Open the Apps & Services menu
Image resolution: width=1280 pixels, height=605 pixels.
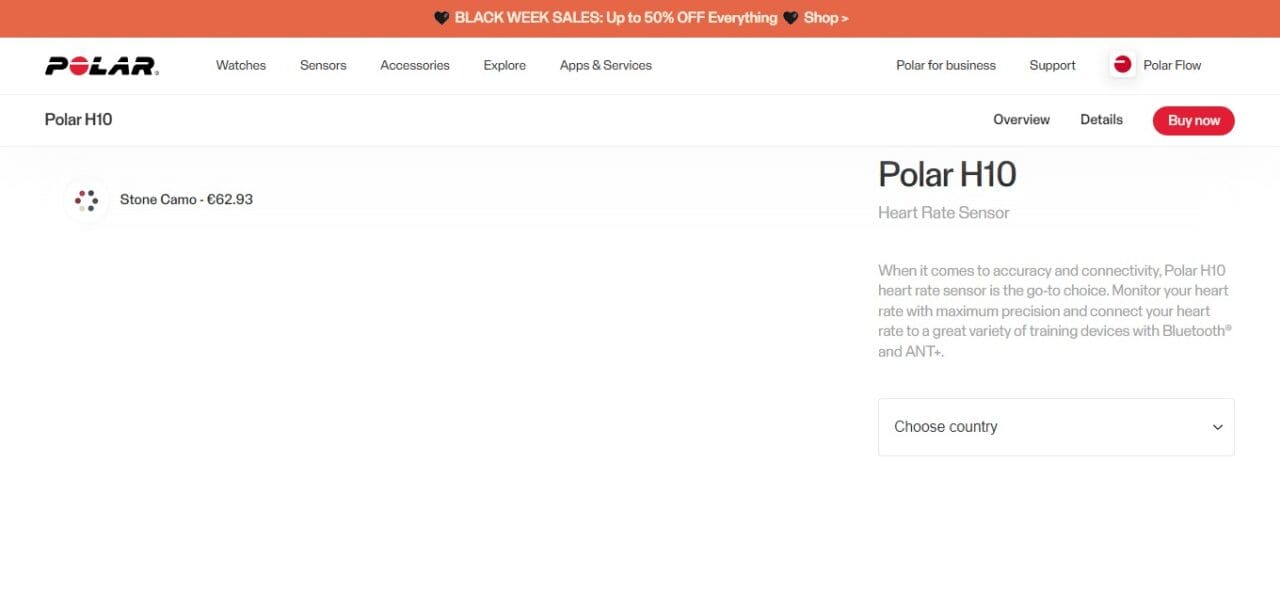(x=606, y=65)
